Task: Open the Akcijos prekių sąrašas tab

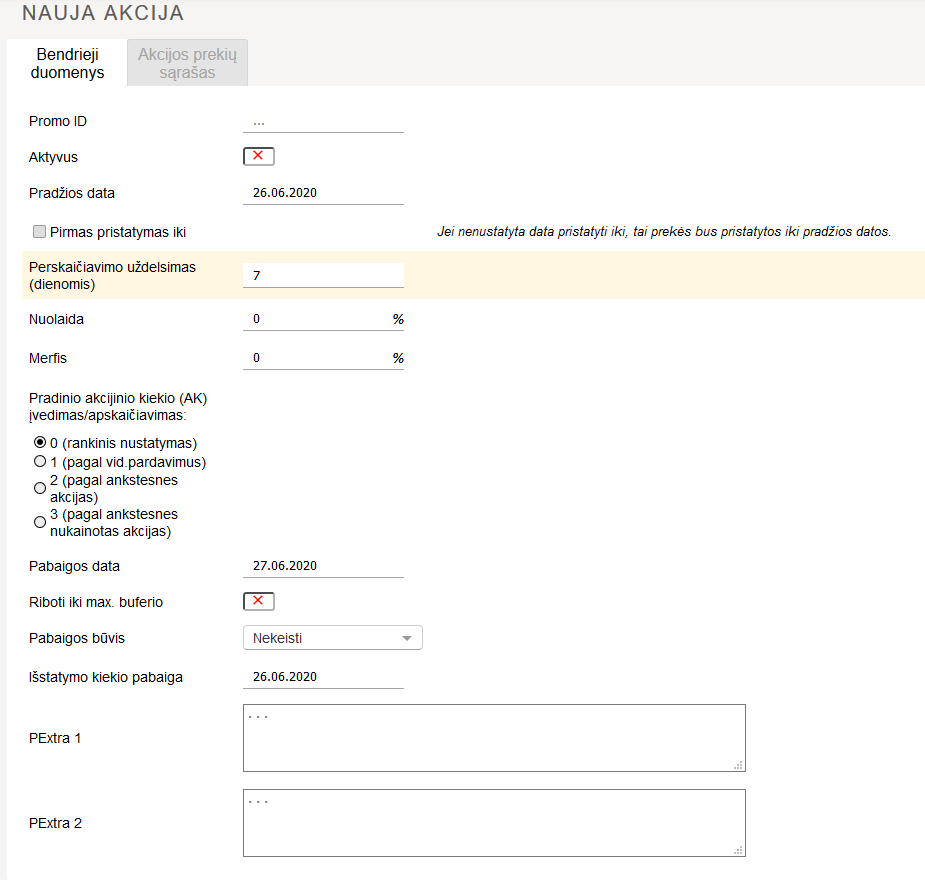Action: (x=187, y=63)
